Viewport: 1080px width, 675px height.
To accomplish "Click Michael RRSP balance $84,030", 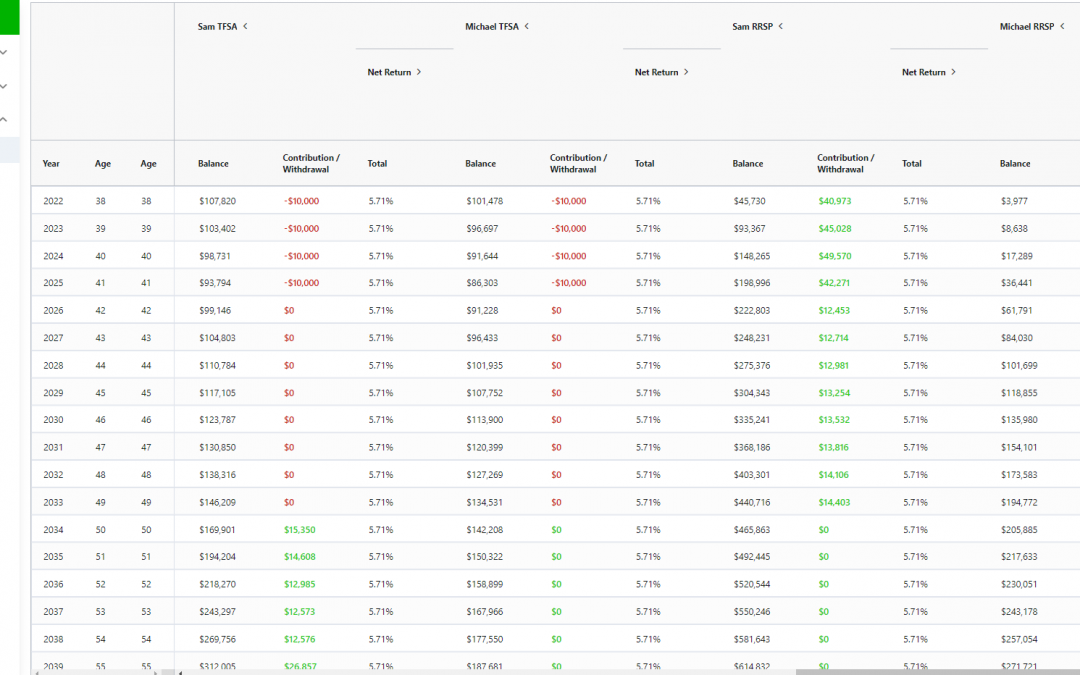I will (x=1017, y=338).
